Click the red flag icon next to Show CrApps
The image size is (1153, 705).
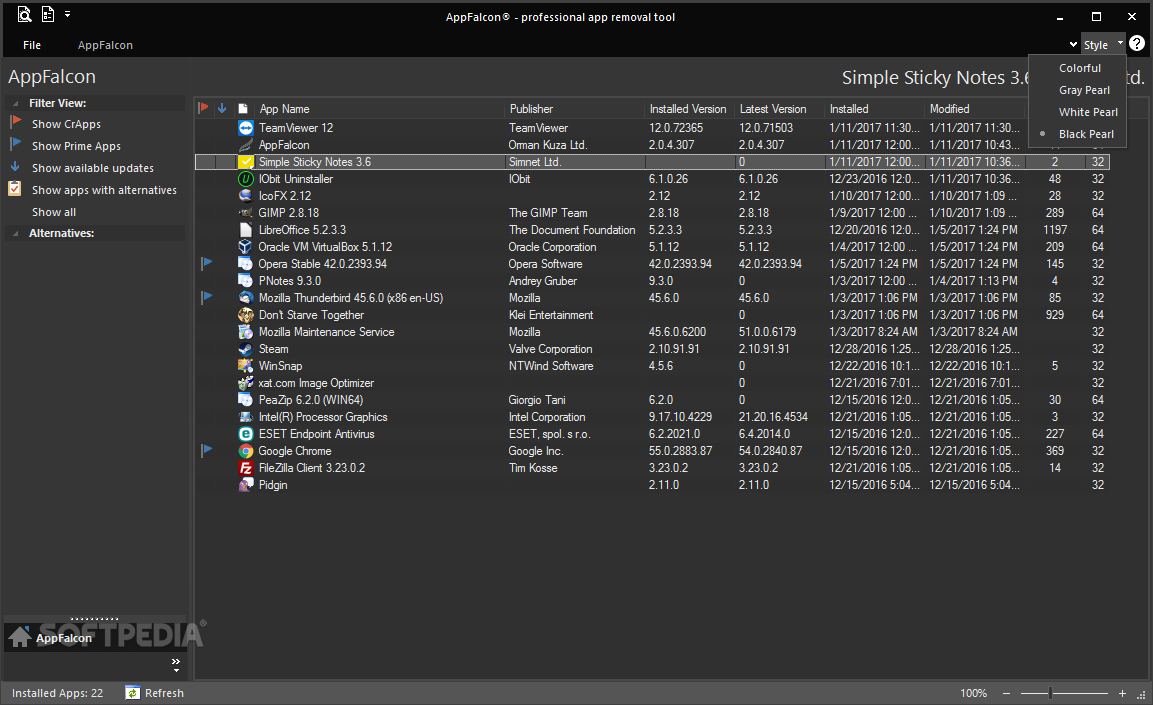[x=15, y=122]
